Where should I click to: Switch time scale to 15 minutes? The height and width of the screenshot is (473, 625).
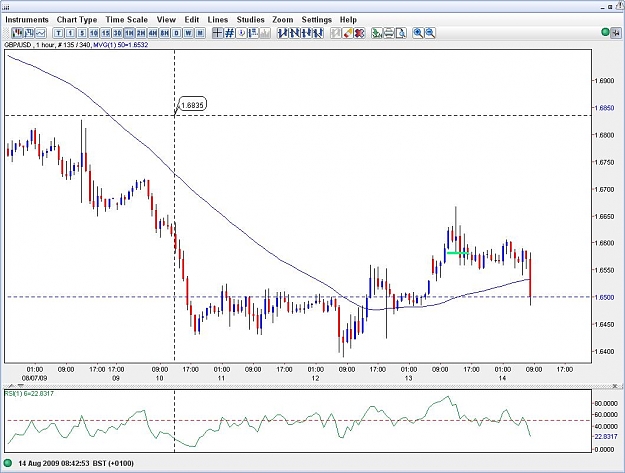click(106, 33)
